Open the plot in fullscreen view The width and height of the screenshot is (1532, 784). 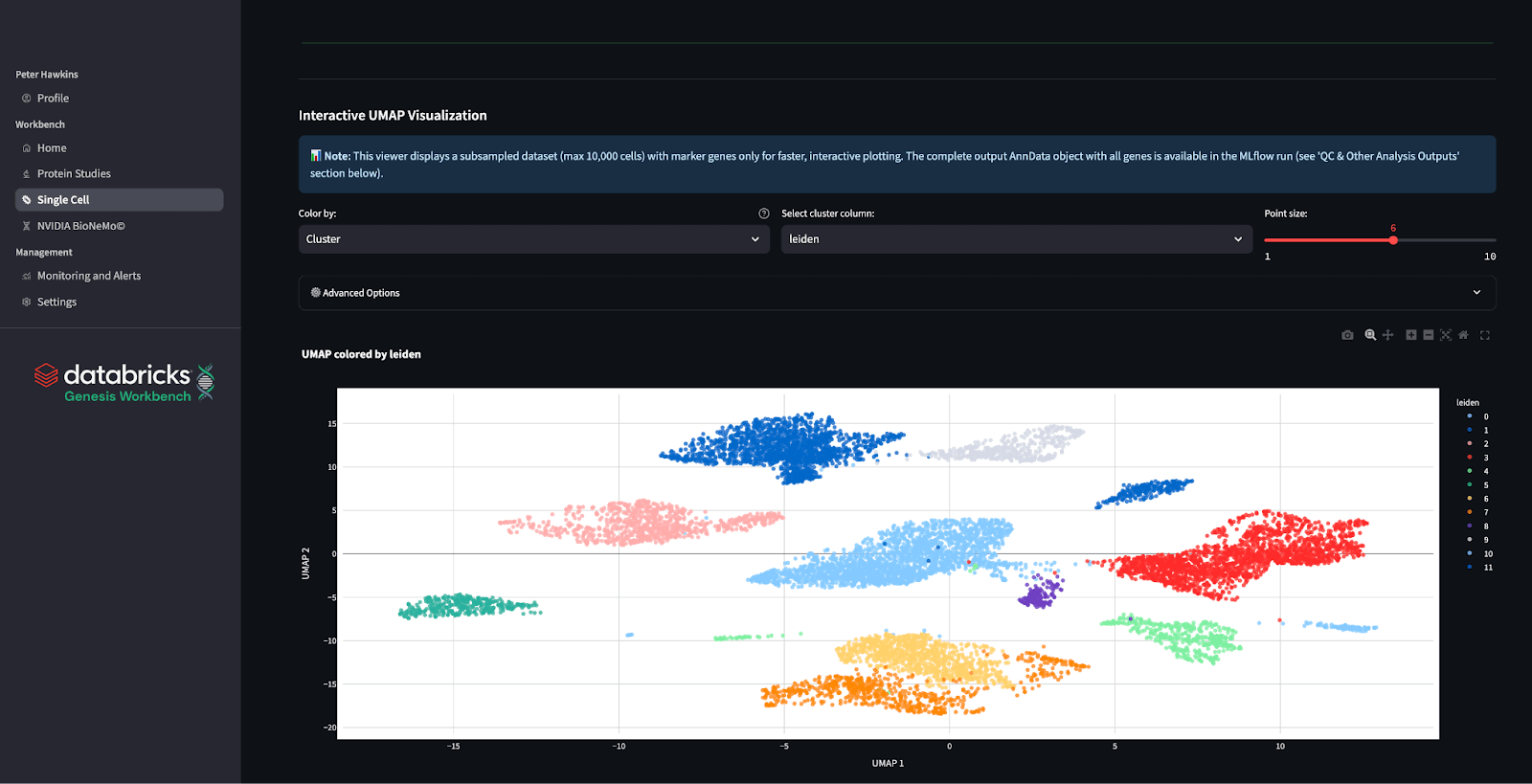[x=1485, y=335]
